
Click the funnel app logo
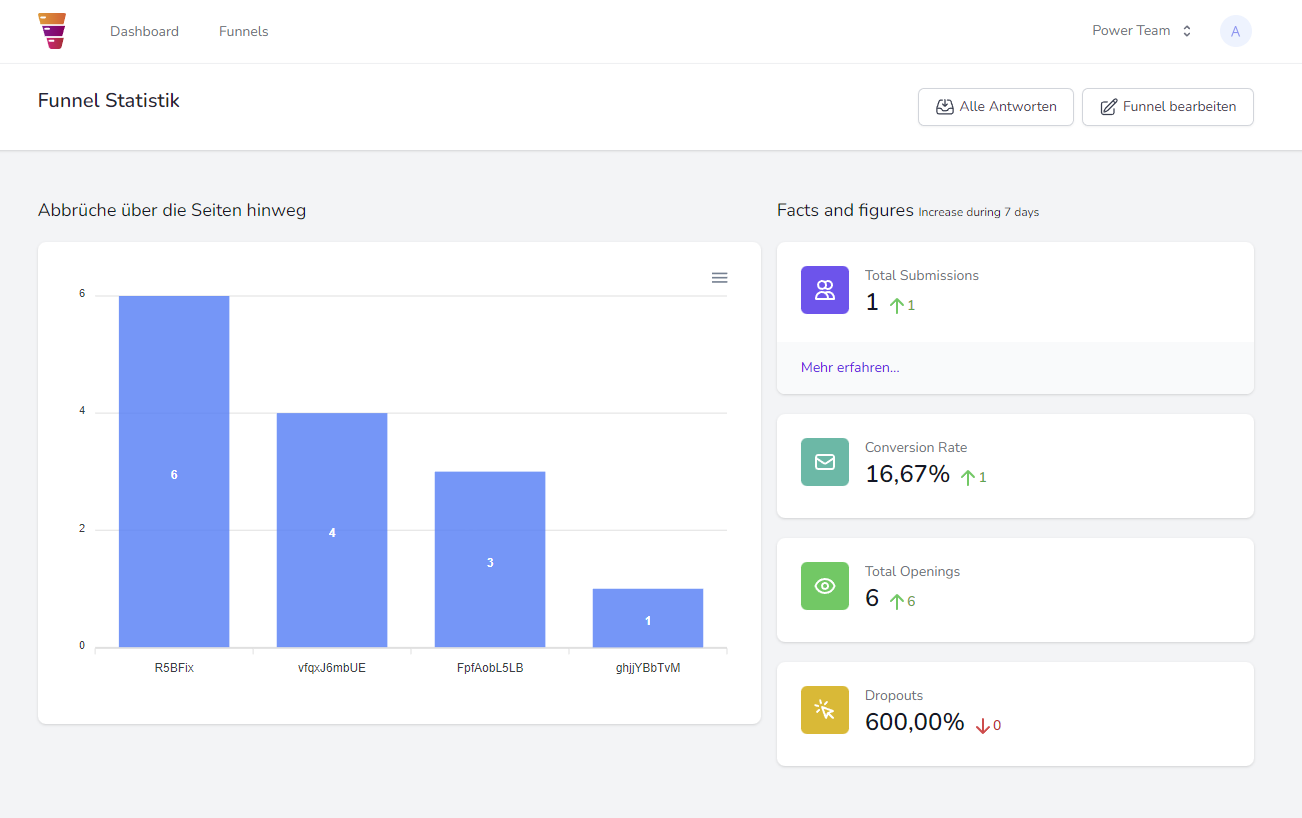(x=52, y=31)
